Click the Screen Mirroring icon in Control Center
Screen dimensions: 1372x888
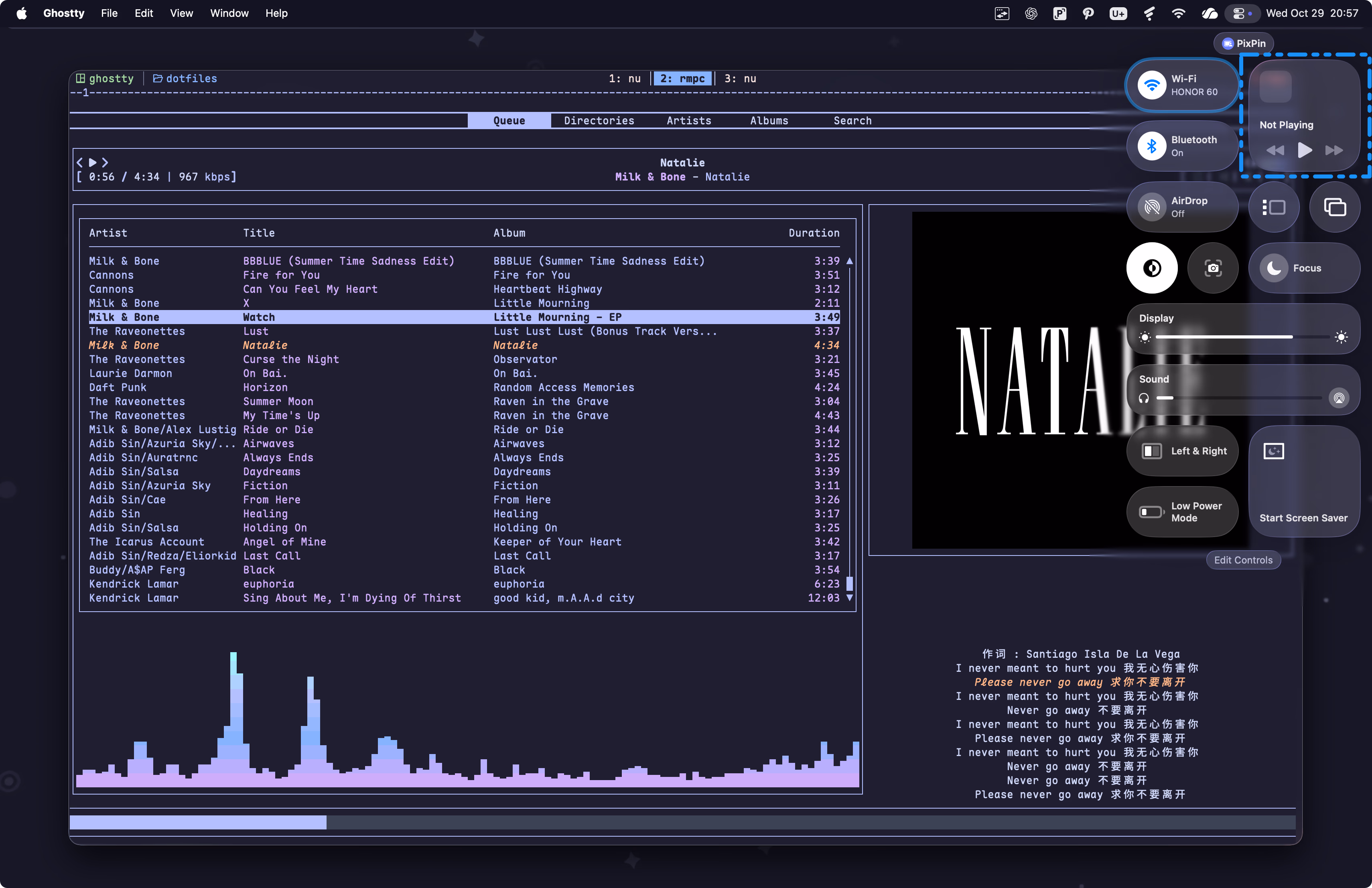click(x=1335, y=207)
